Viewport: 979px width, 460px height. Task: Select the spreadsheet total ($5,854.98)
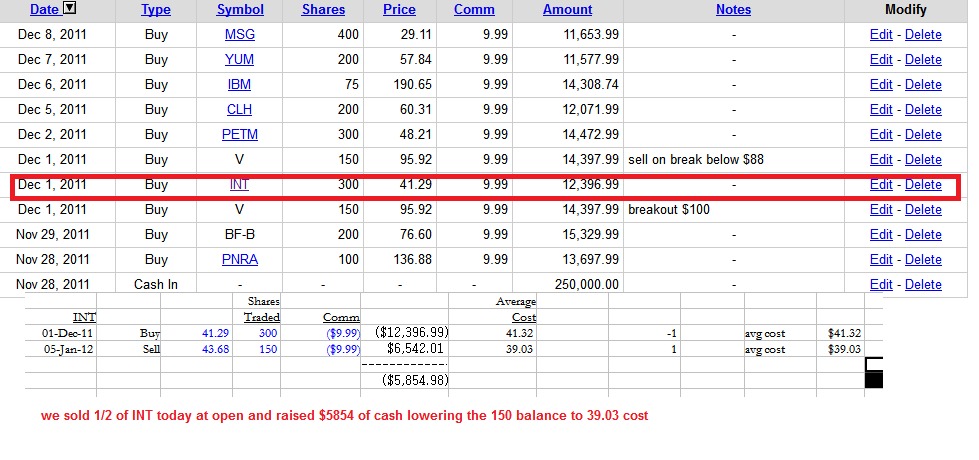(415, 380)
